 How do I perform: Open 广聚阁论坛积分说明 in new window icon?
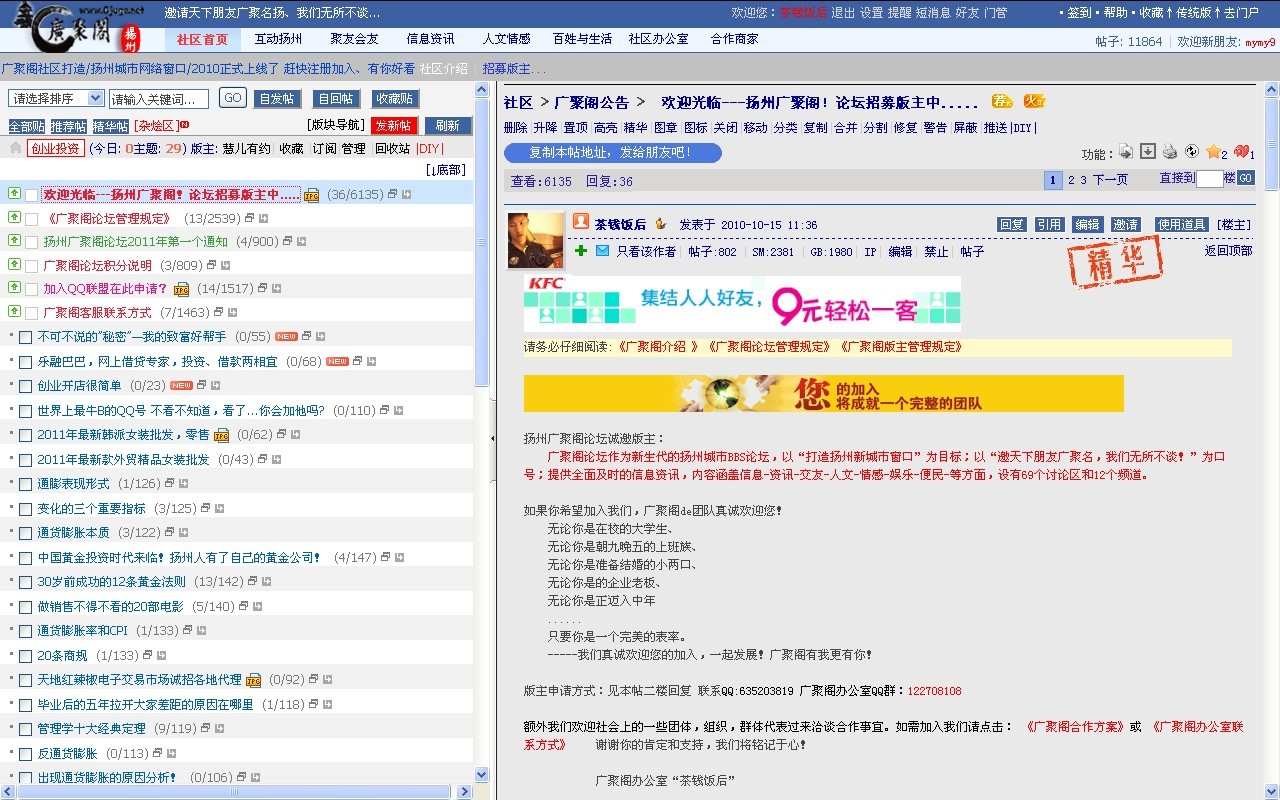(212, 266)
